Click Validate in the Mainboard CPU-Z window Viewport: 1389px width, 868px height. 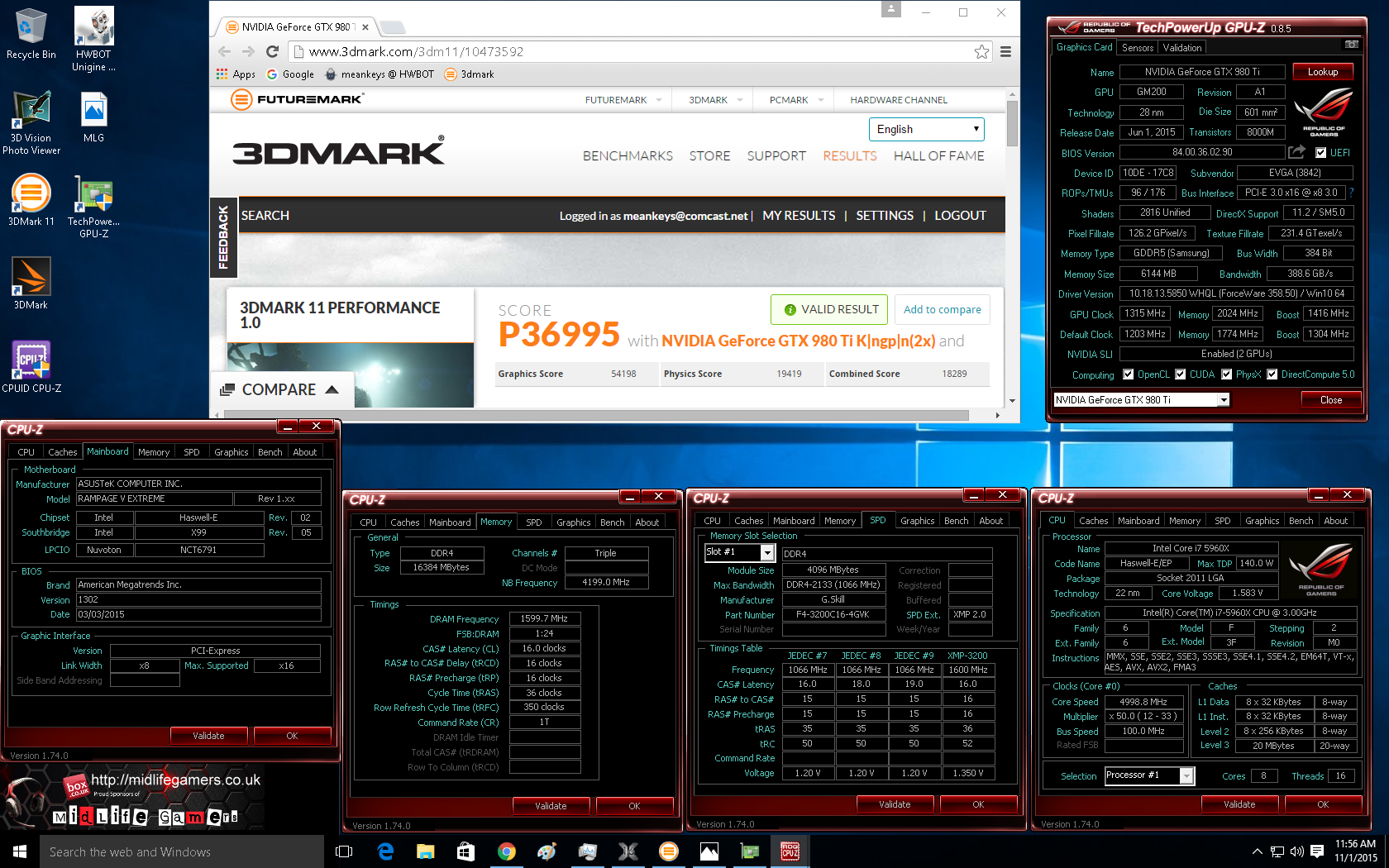click(x=208, y=736)
